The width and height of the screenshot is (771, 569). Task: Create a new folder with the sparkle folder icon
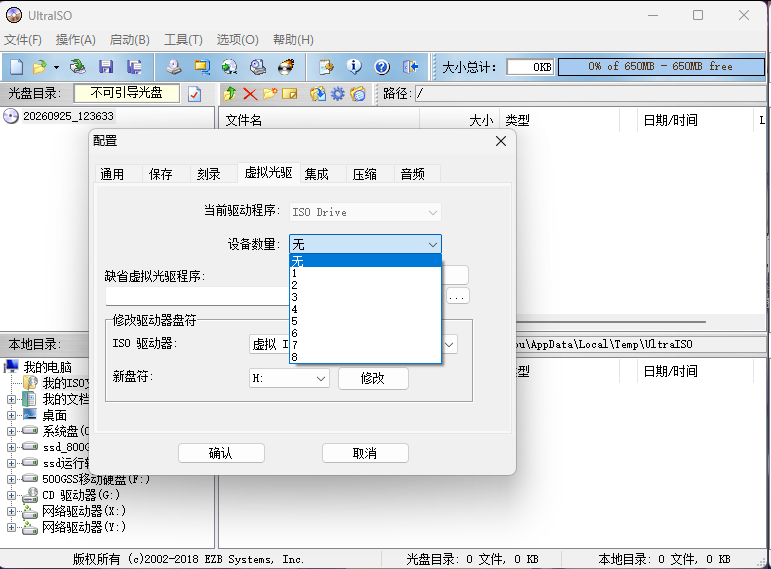[270, 93]
